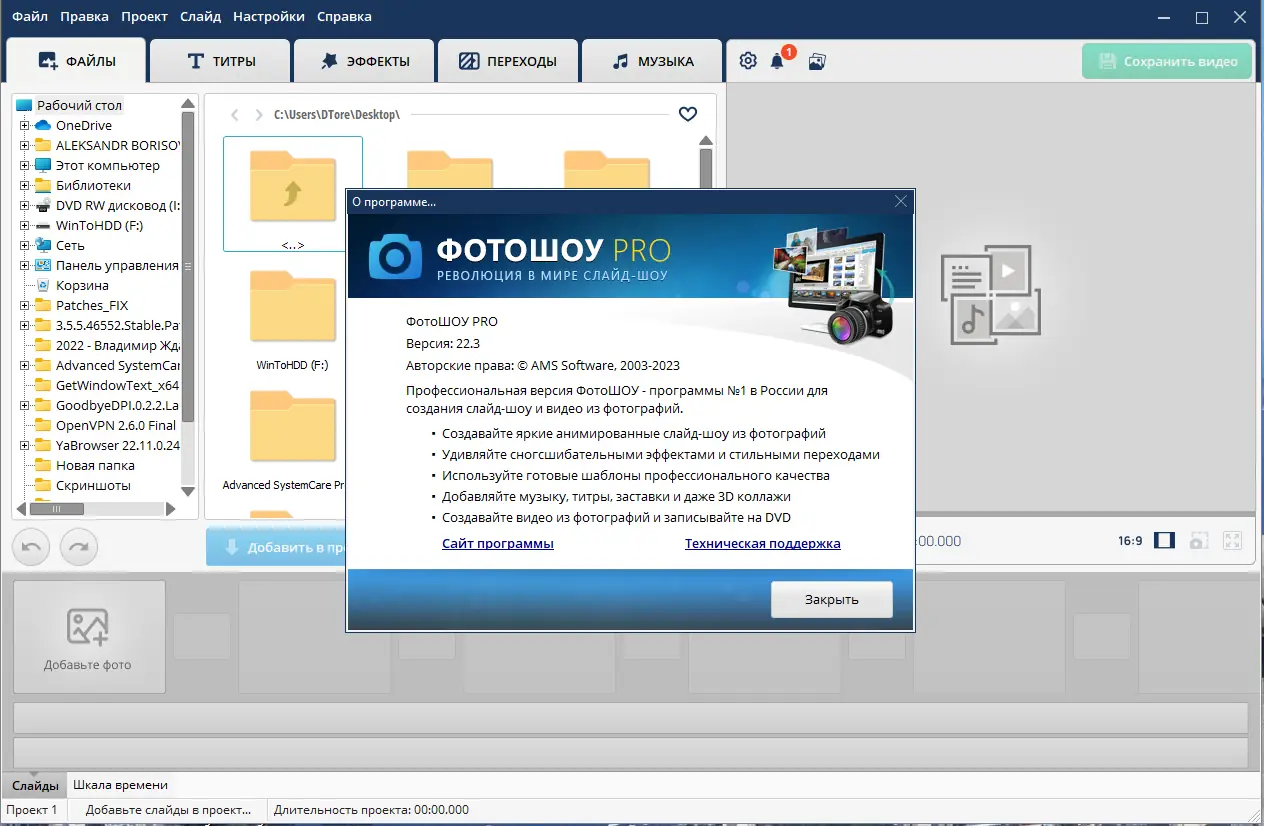Select Новая папка in the tree

[95, 466]
